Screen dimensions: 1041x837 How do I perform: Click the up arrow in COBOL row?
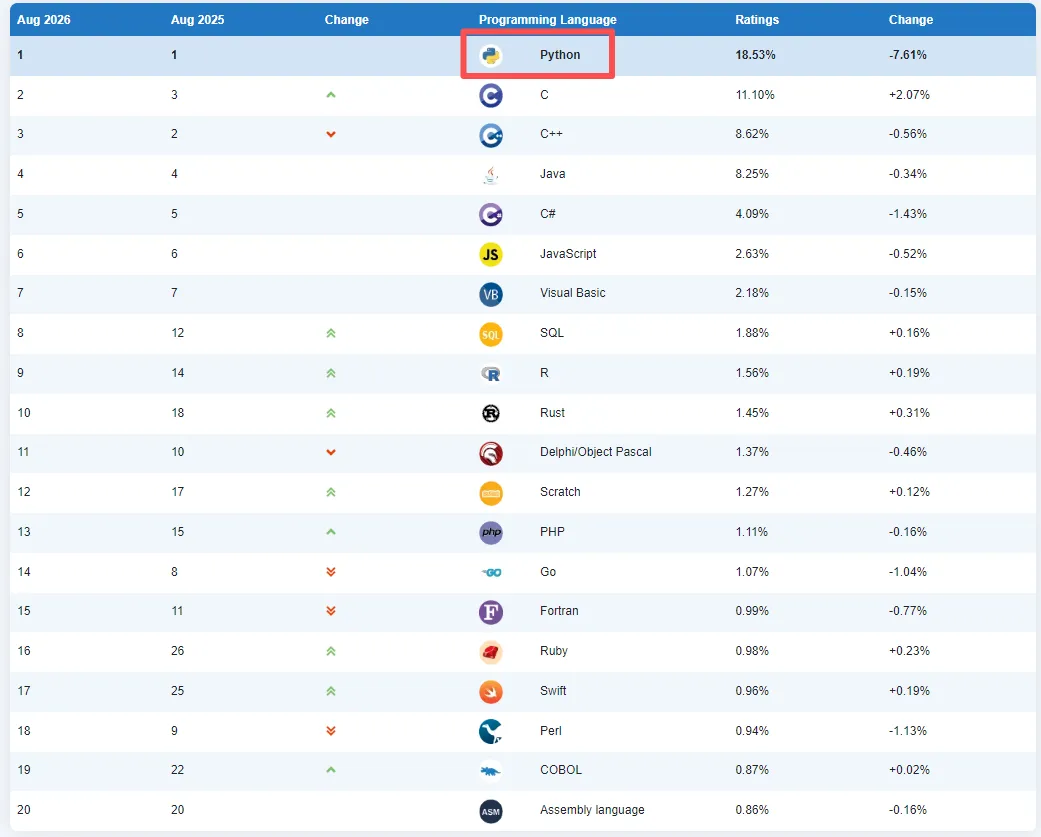click(331, 770)
